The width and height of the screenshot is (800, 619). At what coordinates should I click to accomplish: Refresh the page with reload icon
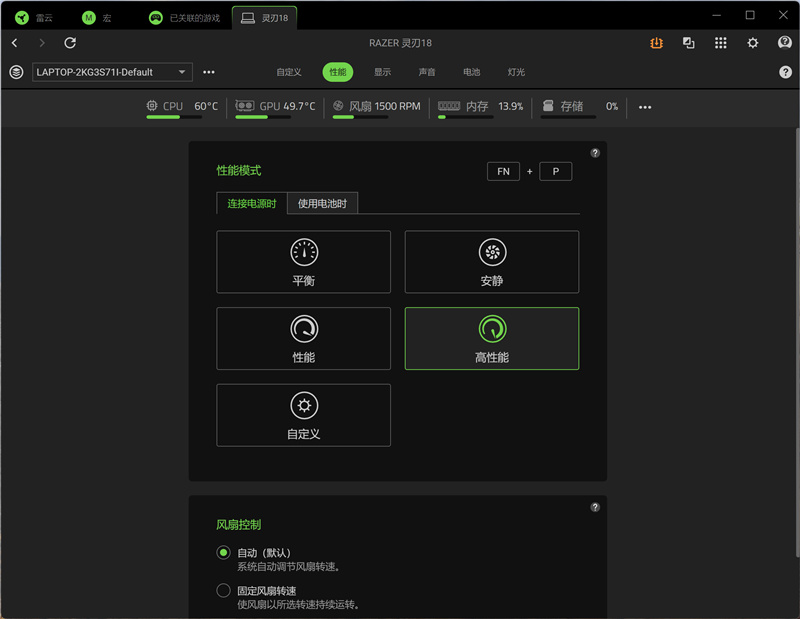click(70, 43)
